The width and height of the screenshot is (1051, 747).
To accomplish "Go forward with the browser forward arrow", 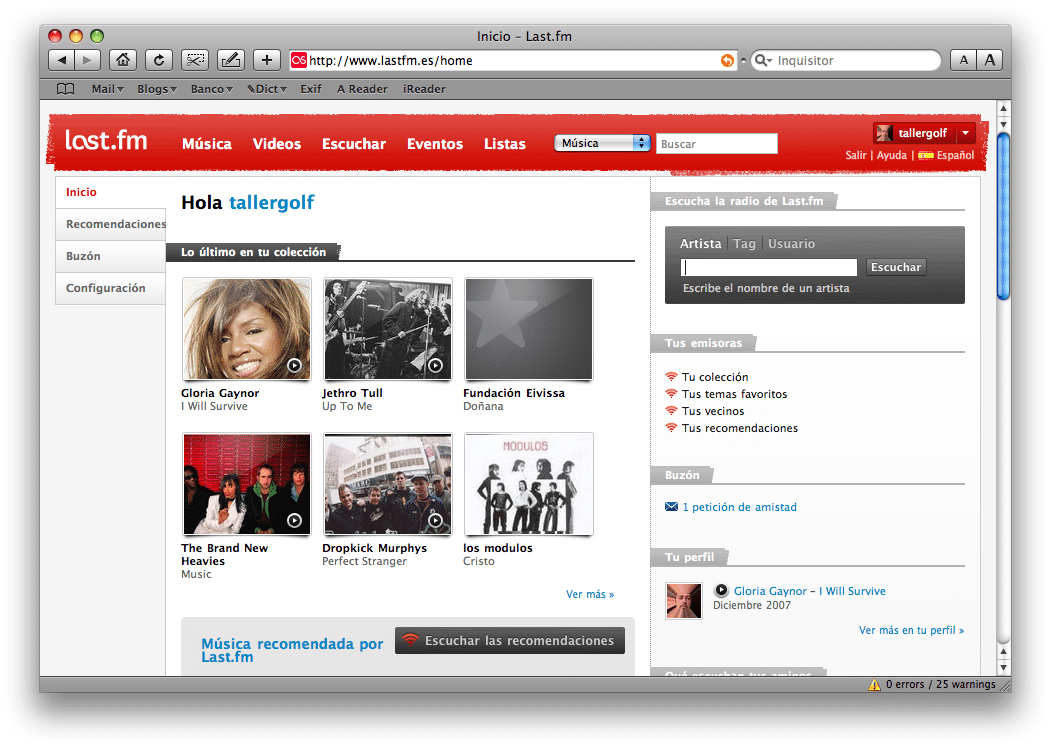I will pos(87,60).
